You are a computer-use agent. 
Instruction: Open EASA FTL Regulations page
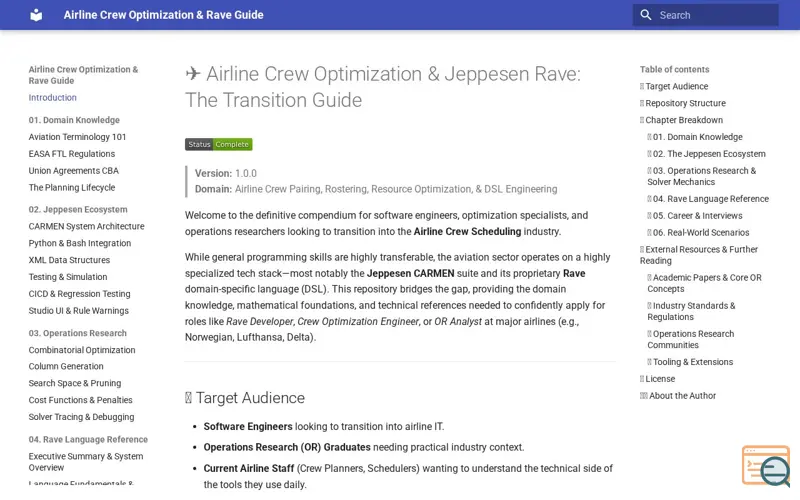pos(71,154)
